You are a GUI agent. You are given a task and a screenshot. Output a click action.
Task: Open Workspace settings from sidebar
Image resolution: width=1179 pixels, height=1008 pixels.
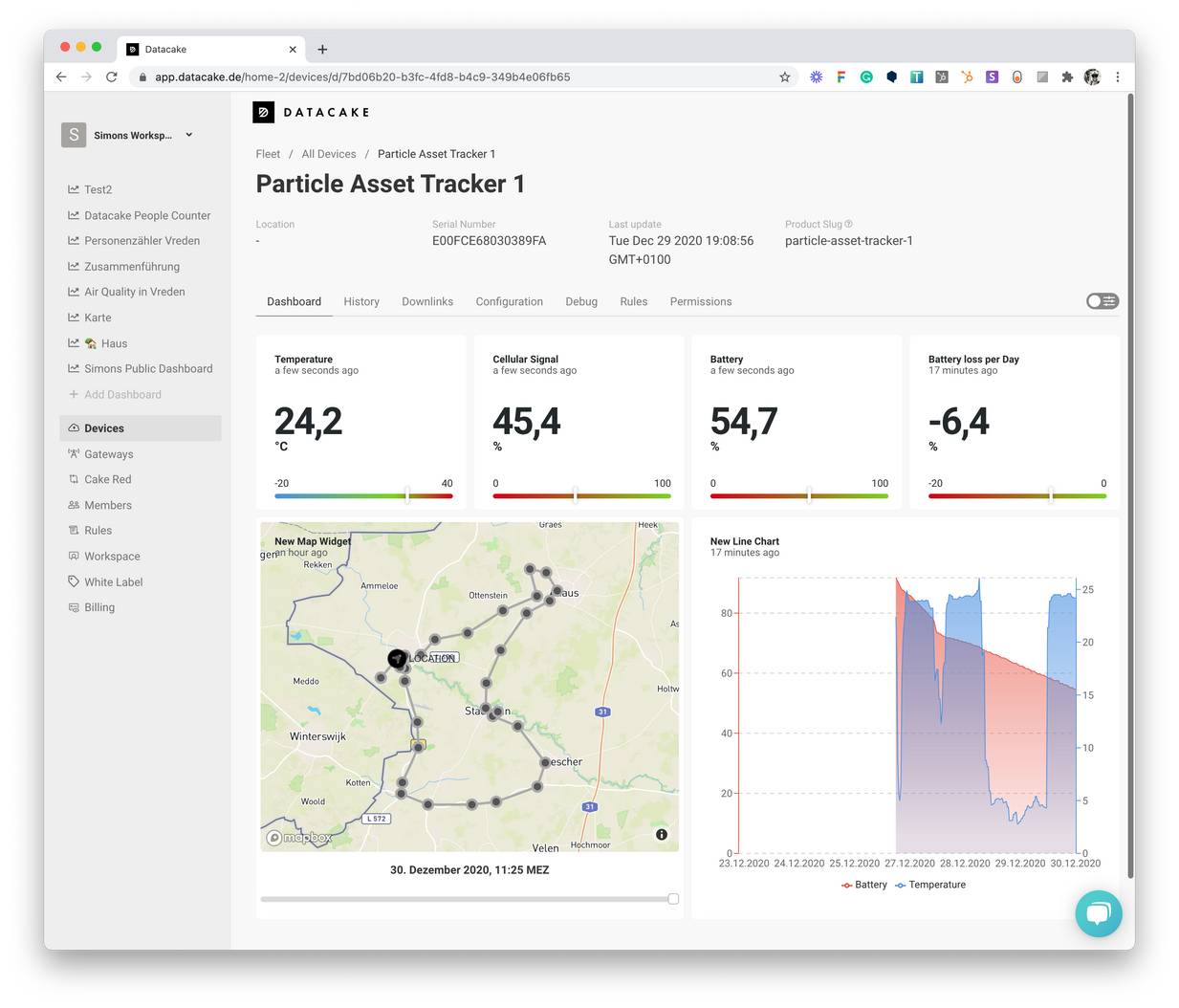click(111, 556)
